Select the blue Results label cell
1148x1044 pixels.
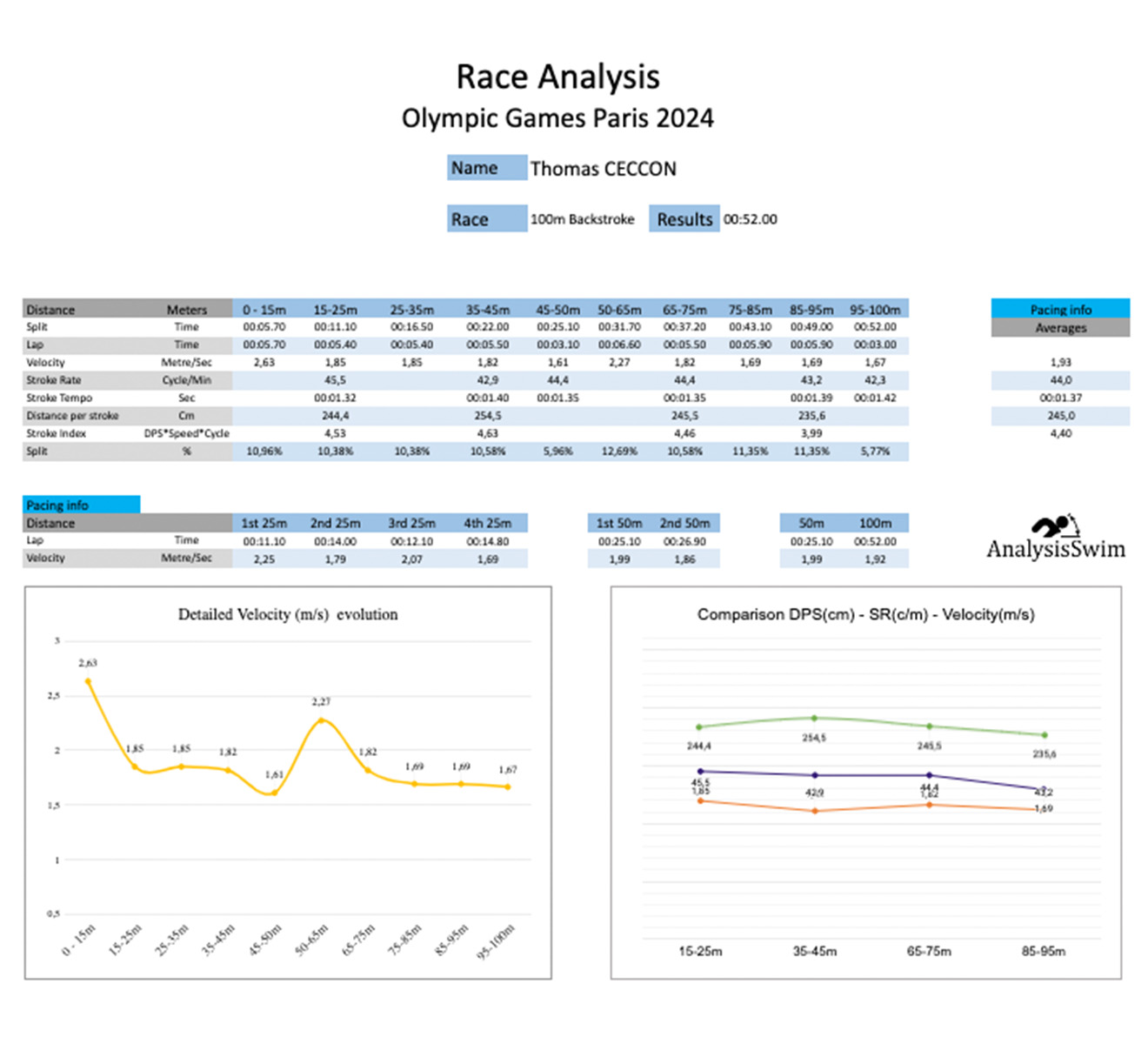click(684, 219)
